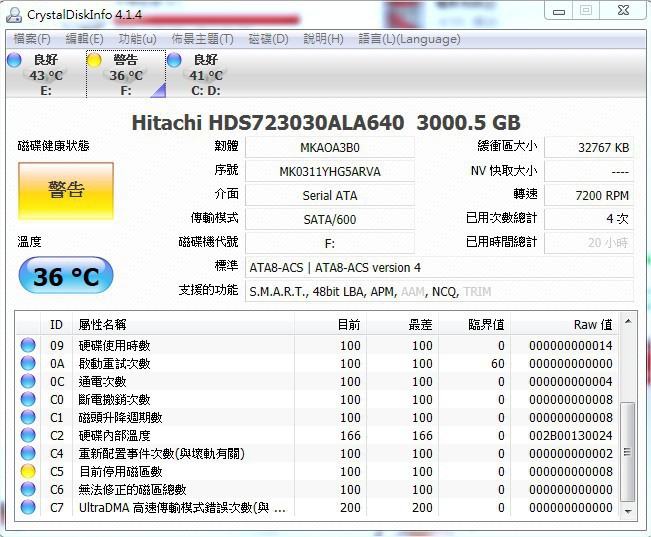Viewport: 651px width, 537px height.
Task: Click status icon of row C0 斷電撤銷次數
Action: pos(28,399)
